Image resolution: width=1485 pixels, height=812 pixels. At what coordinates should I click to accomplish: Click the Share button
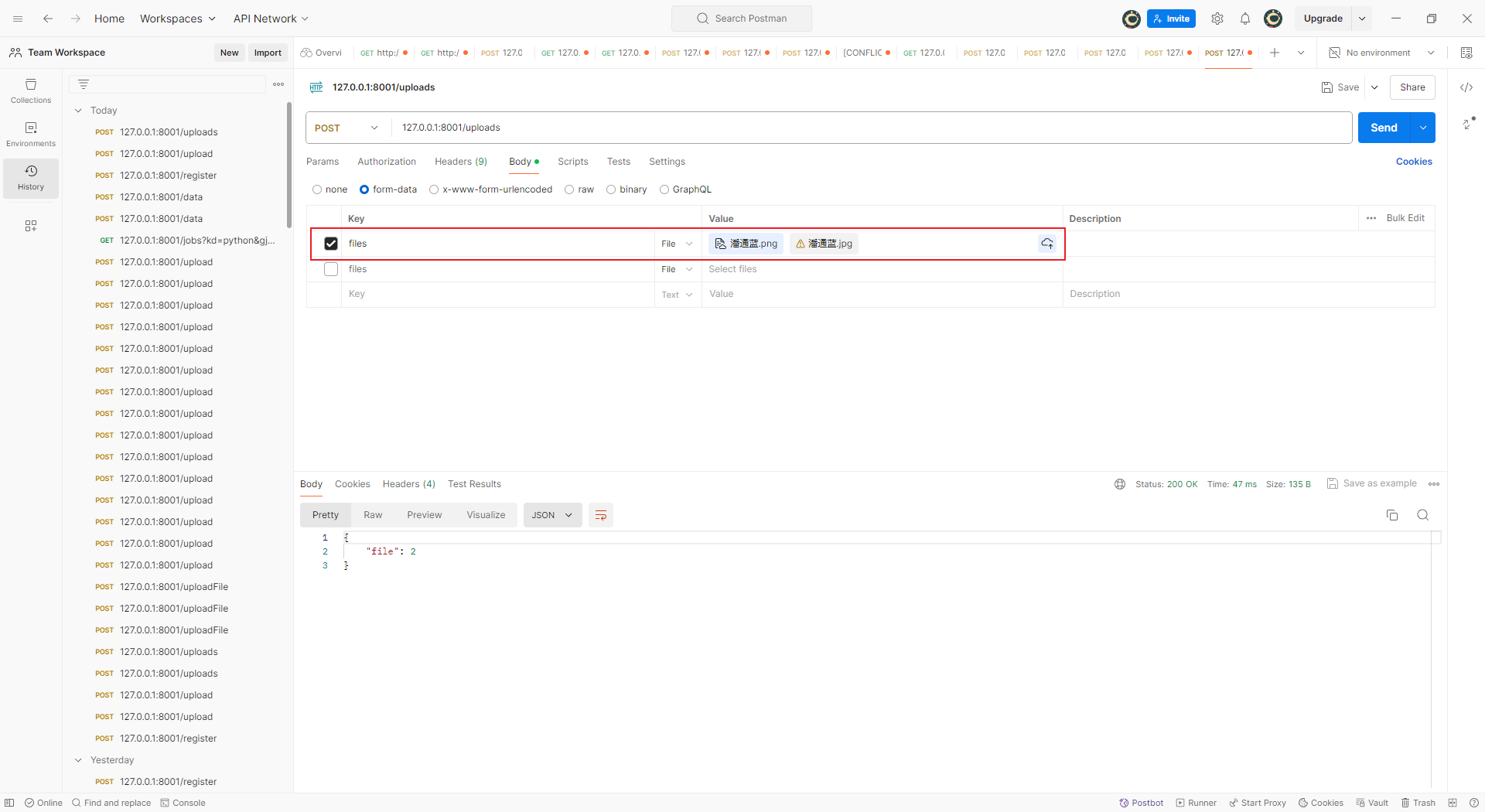pyautogui.click(x=1412, y=87)
